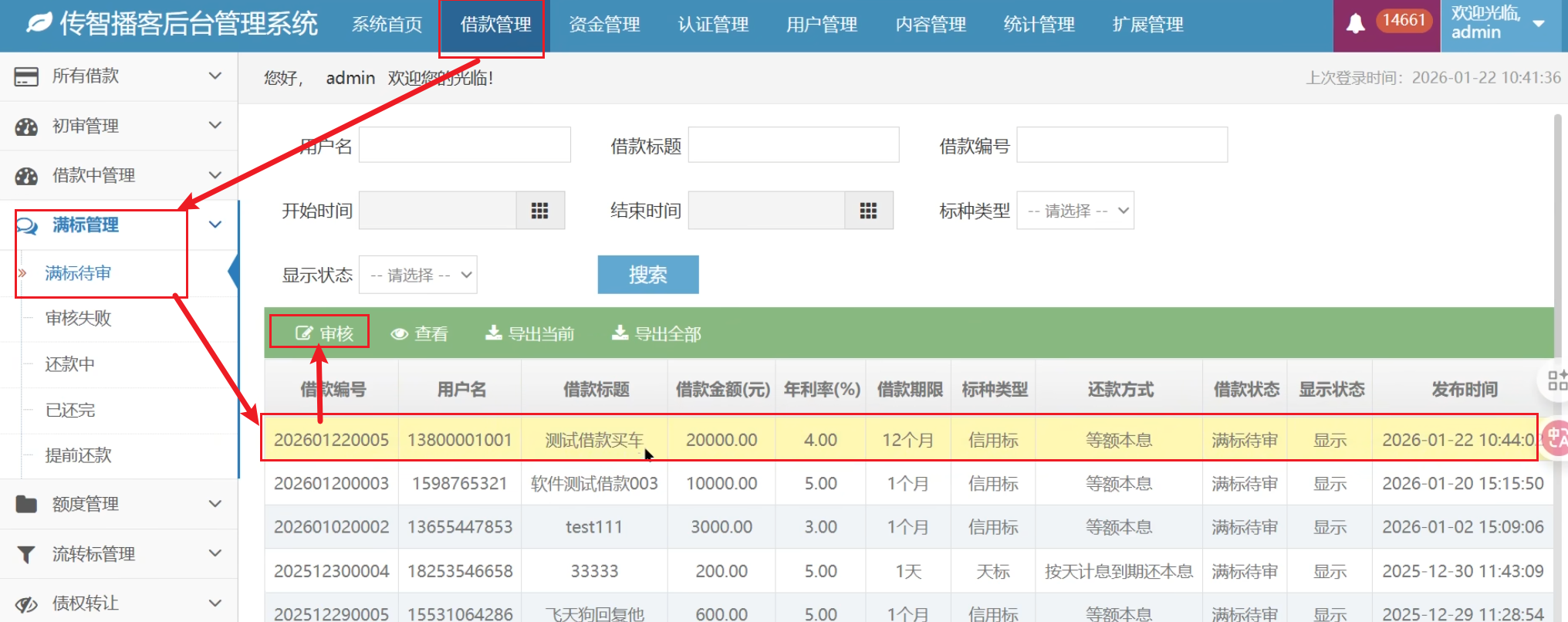Click the 用户名 input field
The height and width of the screenshot is (622, 1568).
(465, 145)
